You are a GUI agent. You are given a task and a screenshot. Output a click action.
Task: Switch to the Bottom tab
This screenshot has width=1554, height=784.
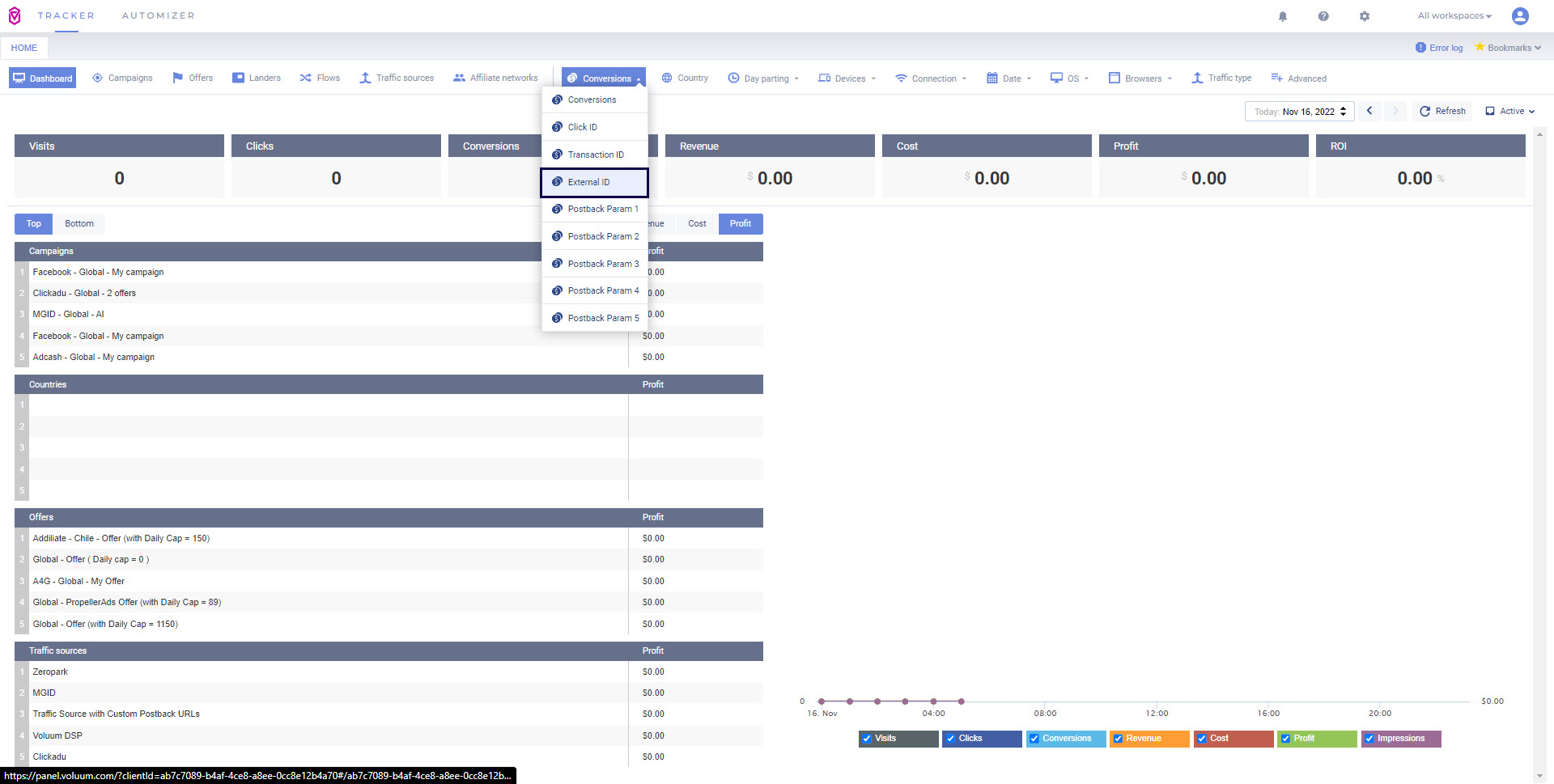click(x=79, y=224)
